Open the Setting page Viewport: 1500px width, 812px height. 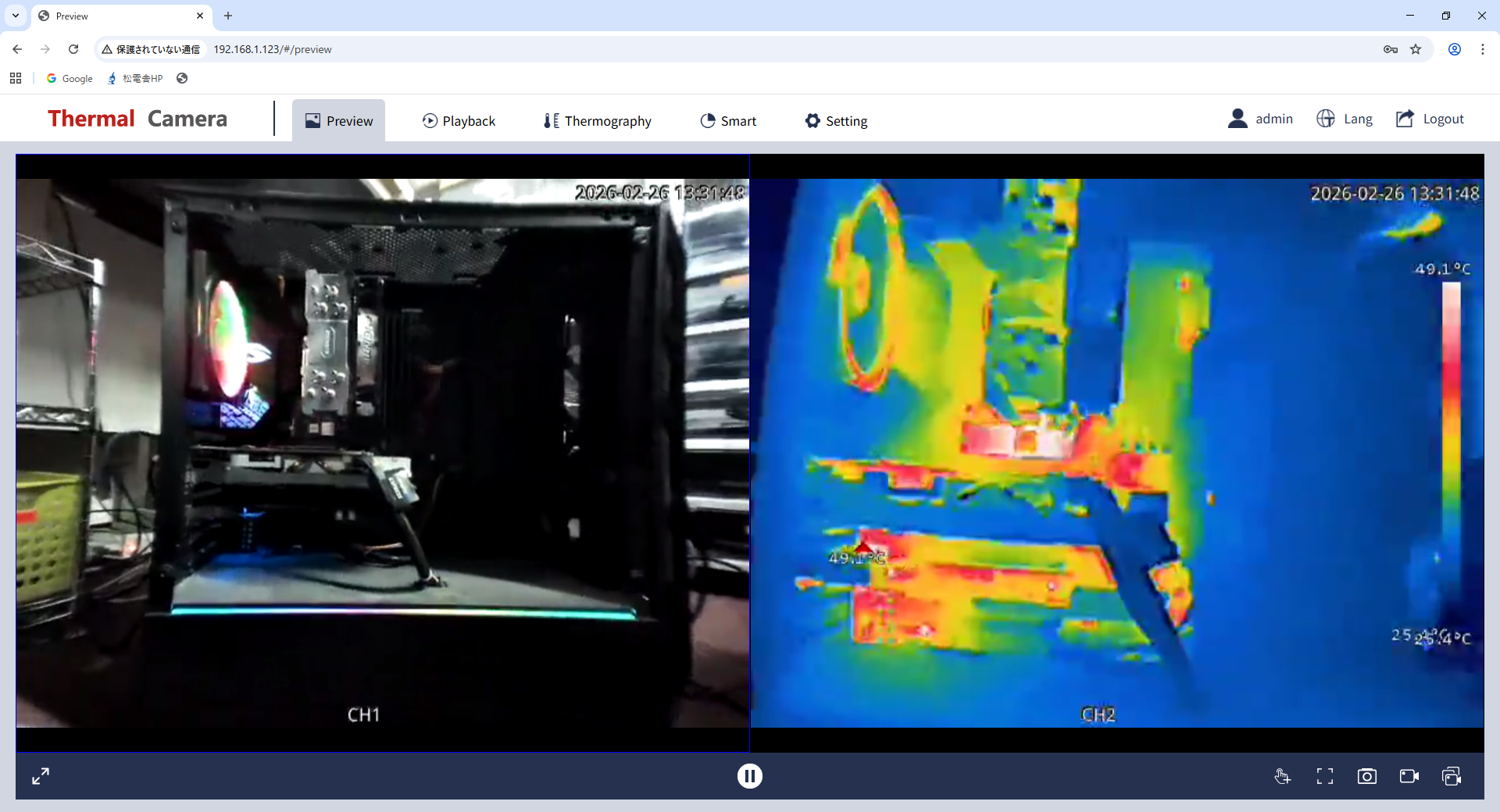(x=837, y=121)
